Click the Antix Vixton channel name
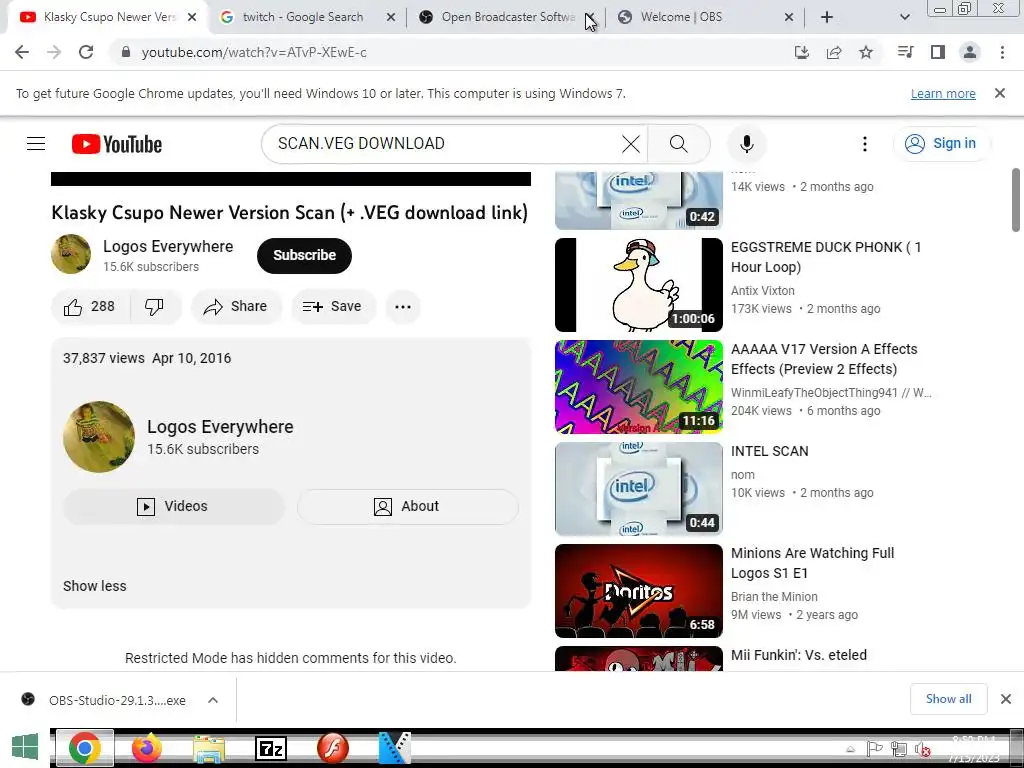Image resolution: width=1024 pixels, height=768 pixels. [x=763, y=291]
